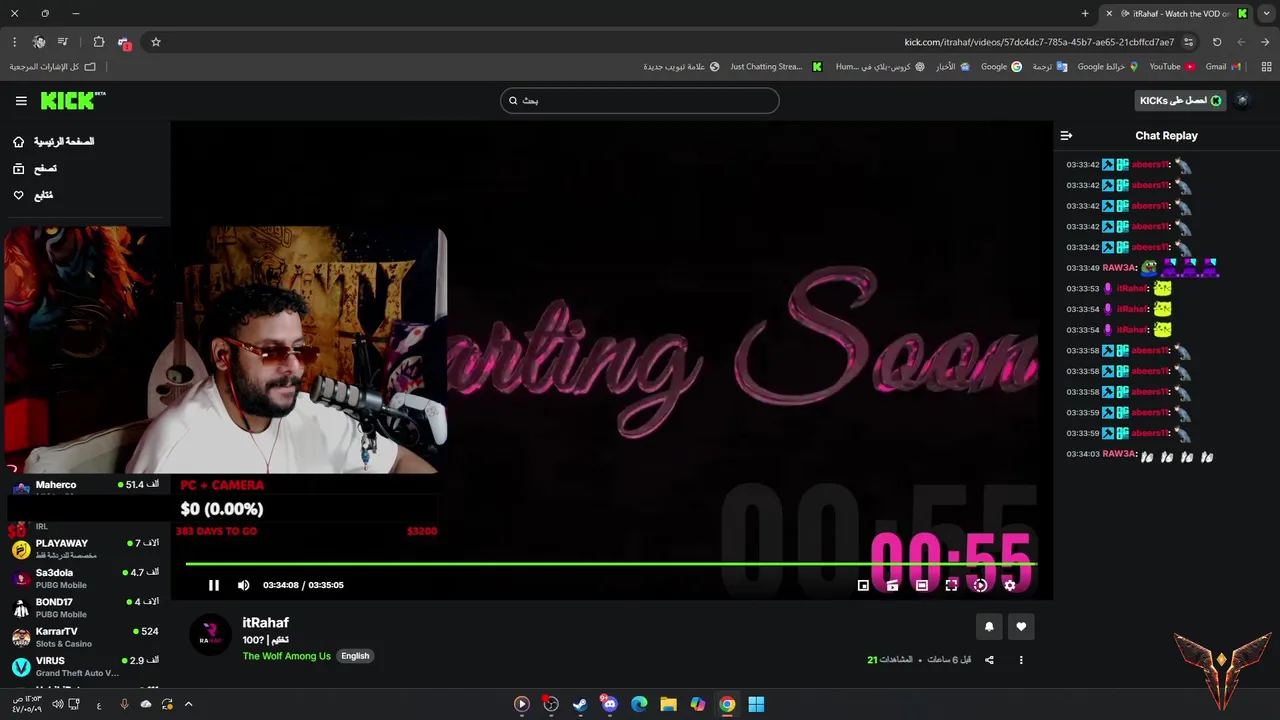This screenshot has height=720, width=1280.
Task: Open Chrome media controls icon
Action: 62,42
